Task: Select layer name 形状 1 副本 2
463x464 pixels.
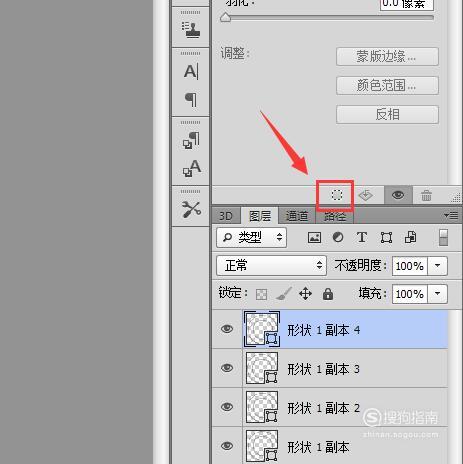Action: 324,408
